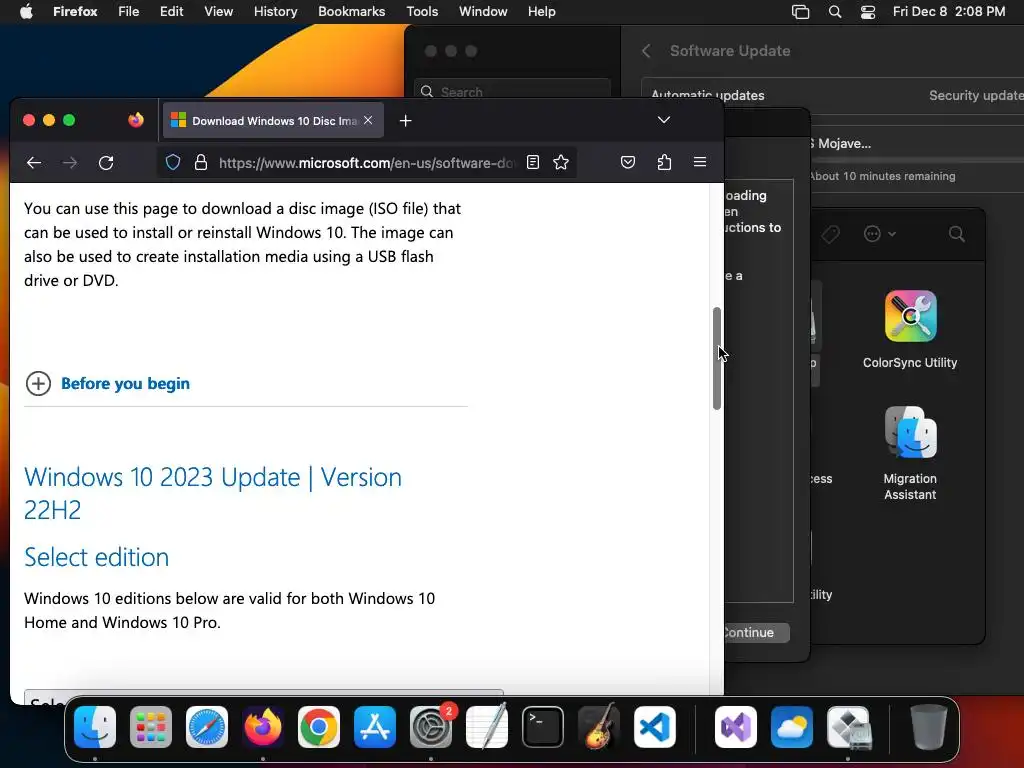Go back in Firefox navigation
The image size is (1024, 768).
34,163
